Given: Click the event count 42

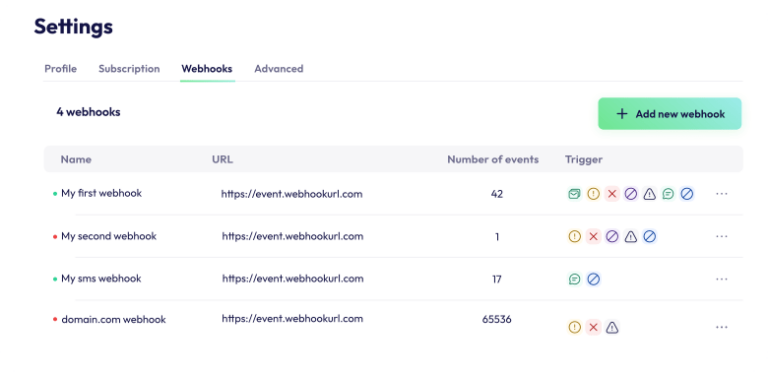Looking at the screenshot, I should click(x=497, y=194).
